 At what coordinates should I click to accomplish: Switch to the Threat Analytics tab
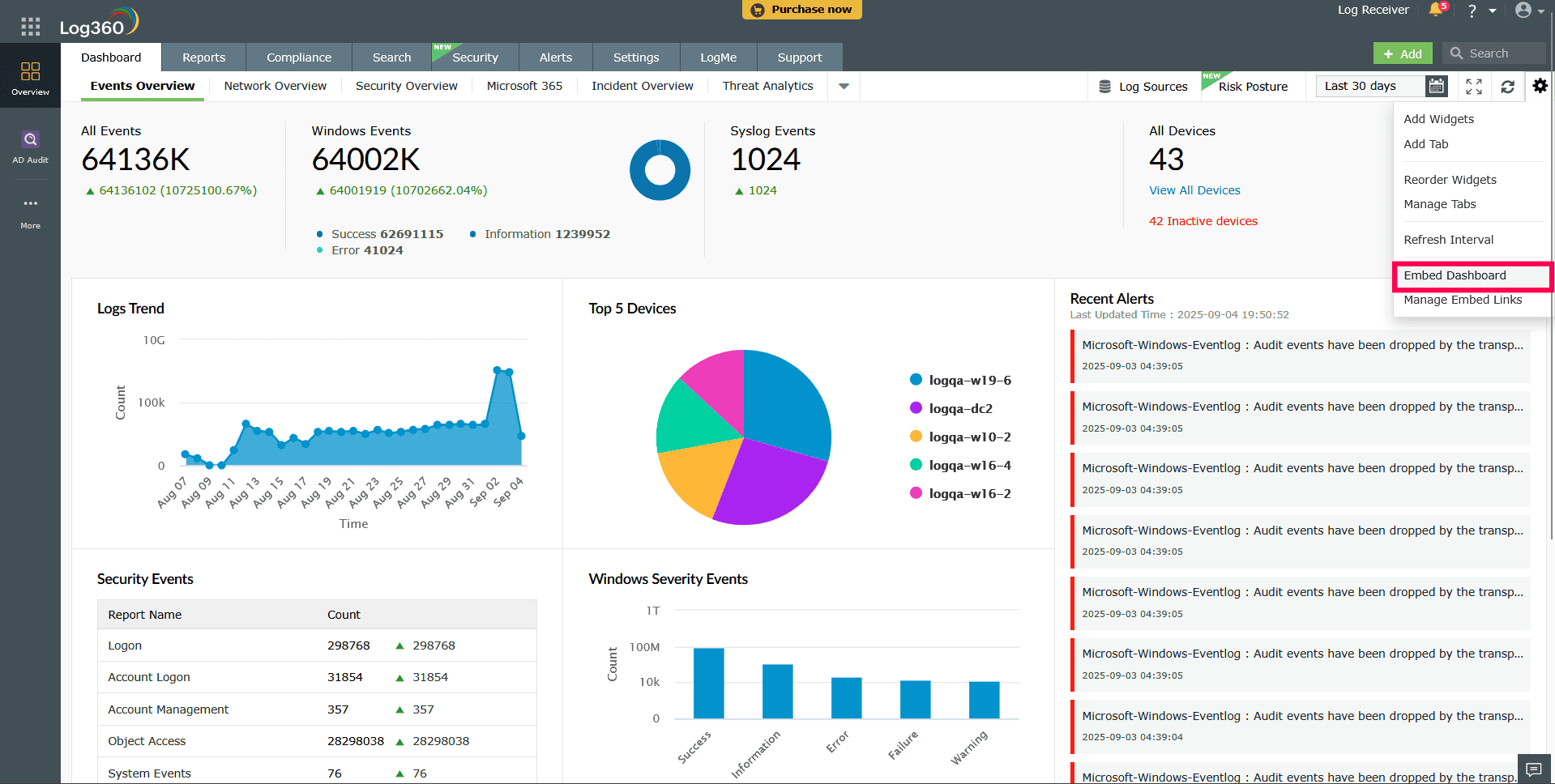tap(767, 85)
